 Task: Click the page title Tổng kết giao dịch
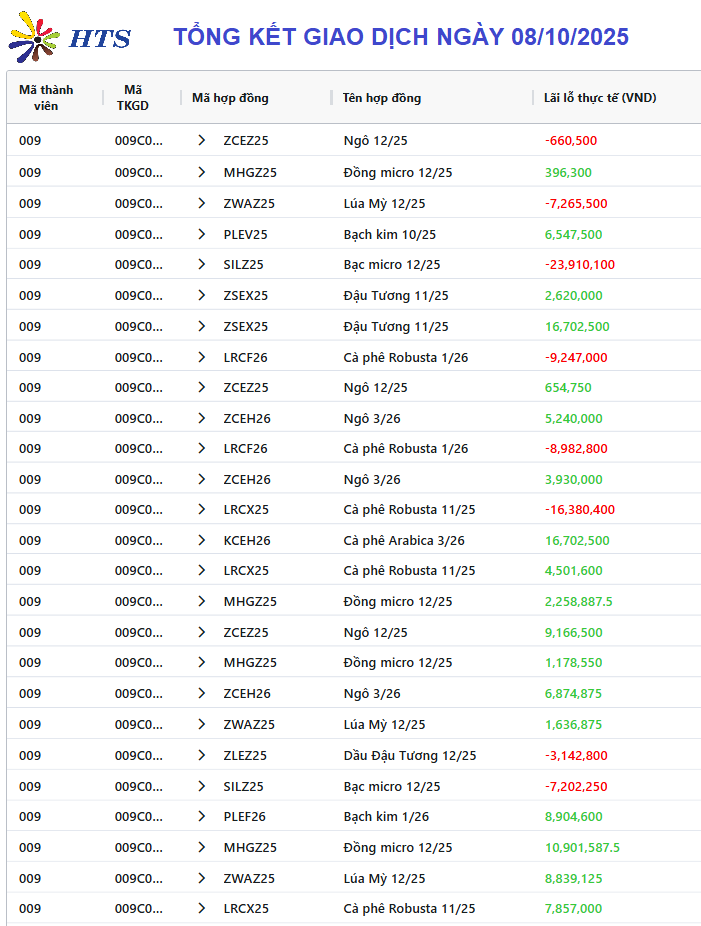(400, 37)
